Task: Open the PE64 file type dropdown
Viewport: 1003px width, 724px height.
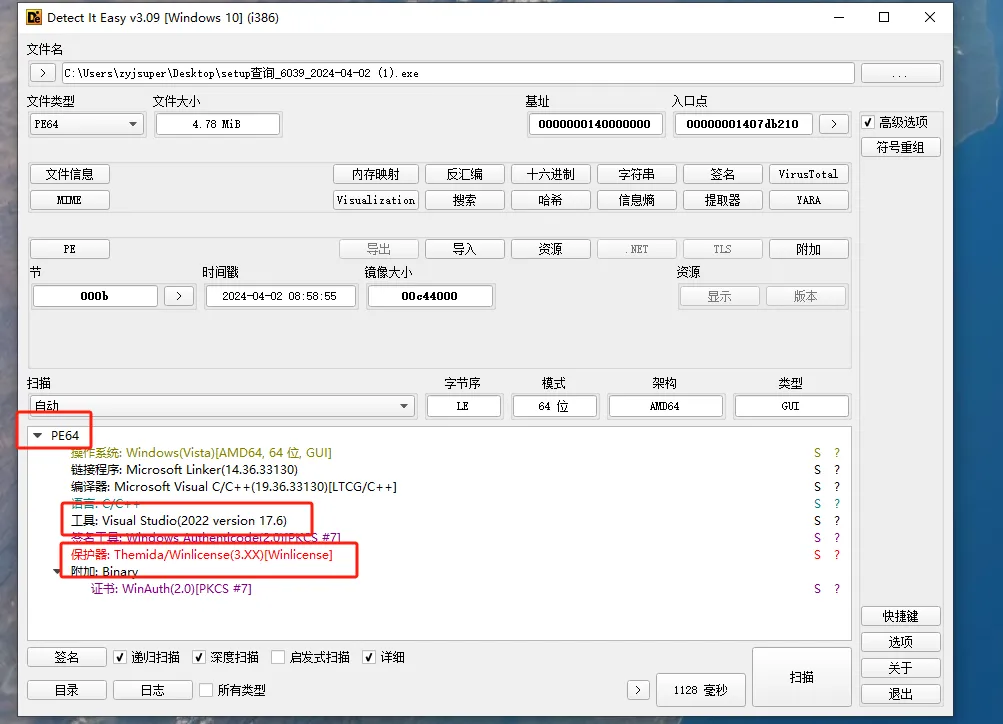Action: point(87,124)
